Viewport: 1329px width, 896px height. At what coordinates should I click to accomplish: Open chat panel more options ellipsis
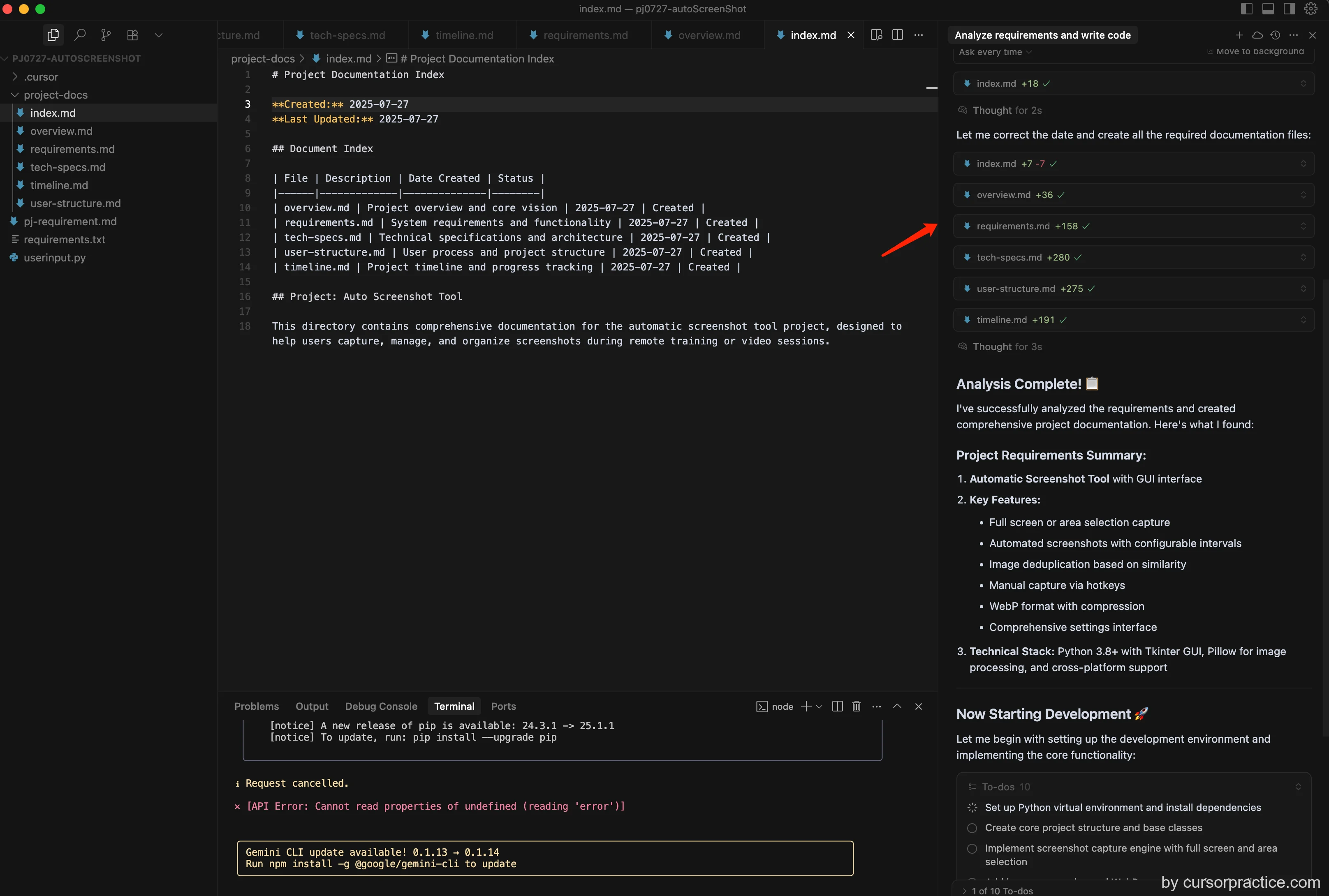point(1294,35)
